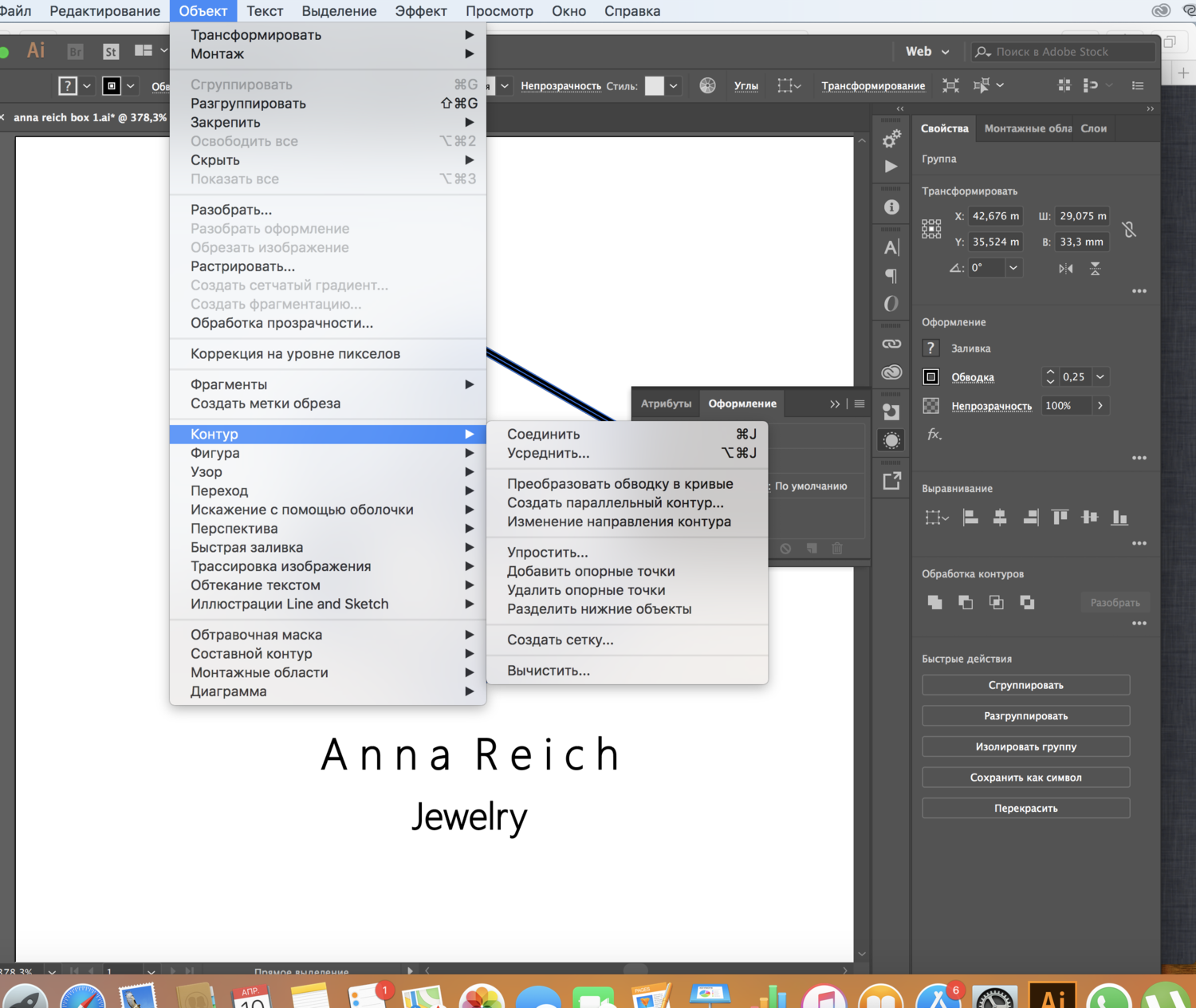Open the Libraries Creative Cloud panel icon
The height and width of the screenshot is (1008, 1196).
[x=891, y=372]
